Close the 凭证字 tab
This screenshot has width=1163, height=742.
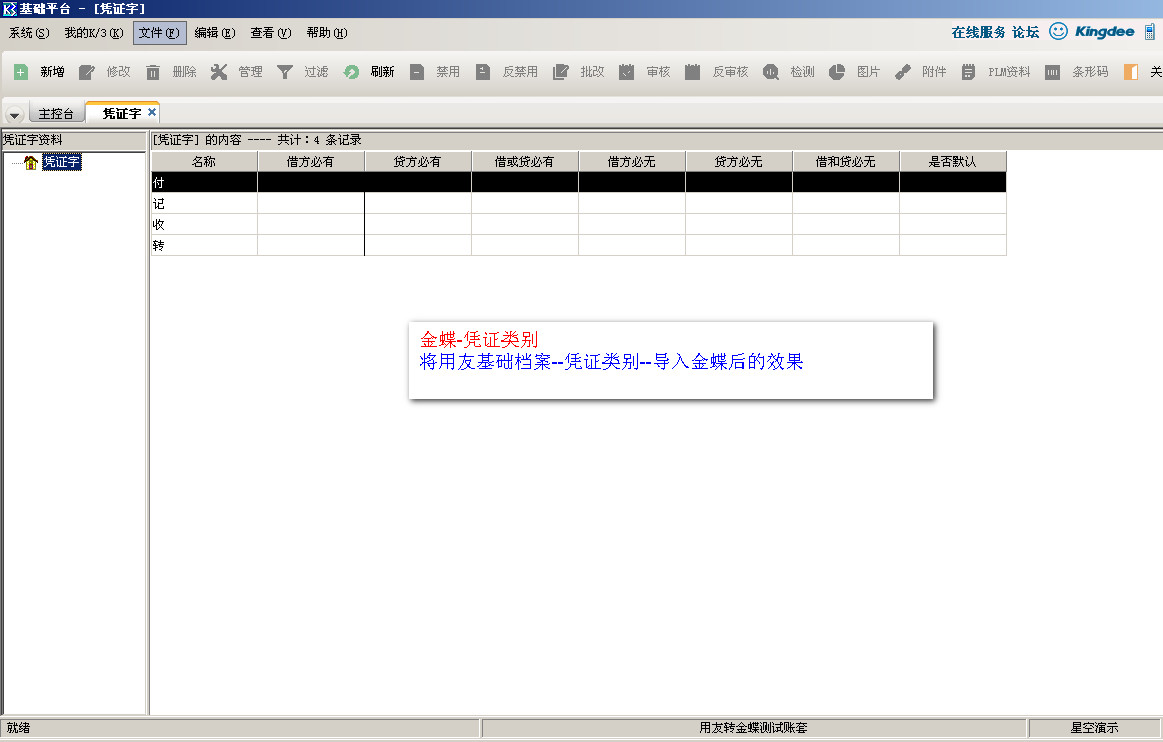[x=152, y=112]
